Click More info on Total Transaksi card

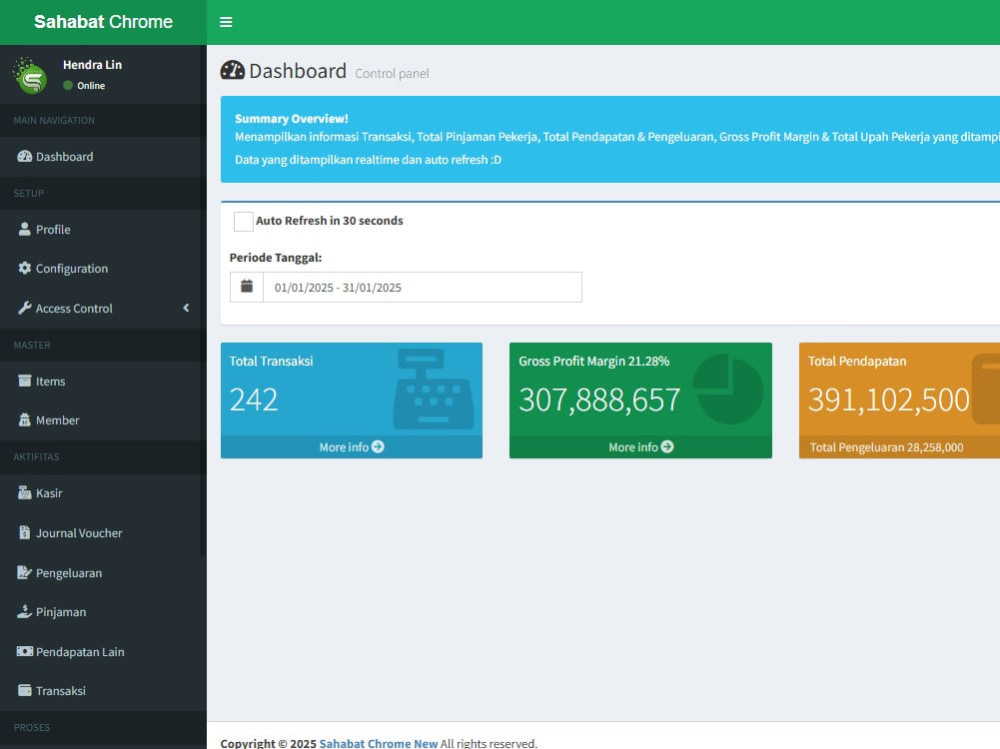(351, 447)
